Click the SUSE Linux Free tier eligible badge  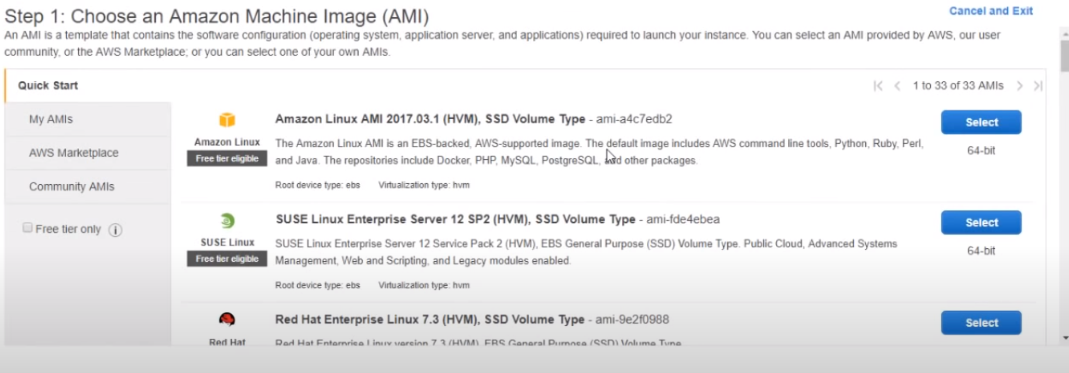coord(227,258)
